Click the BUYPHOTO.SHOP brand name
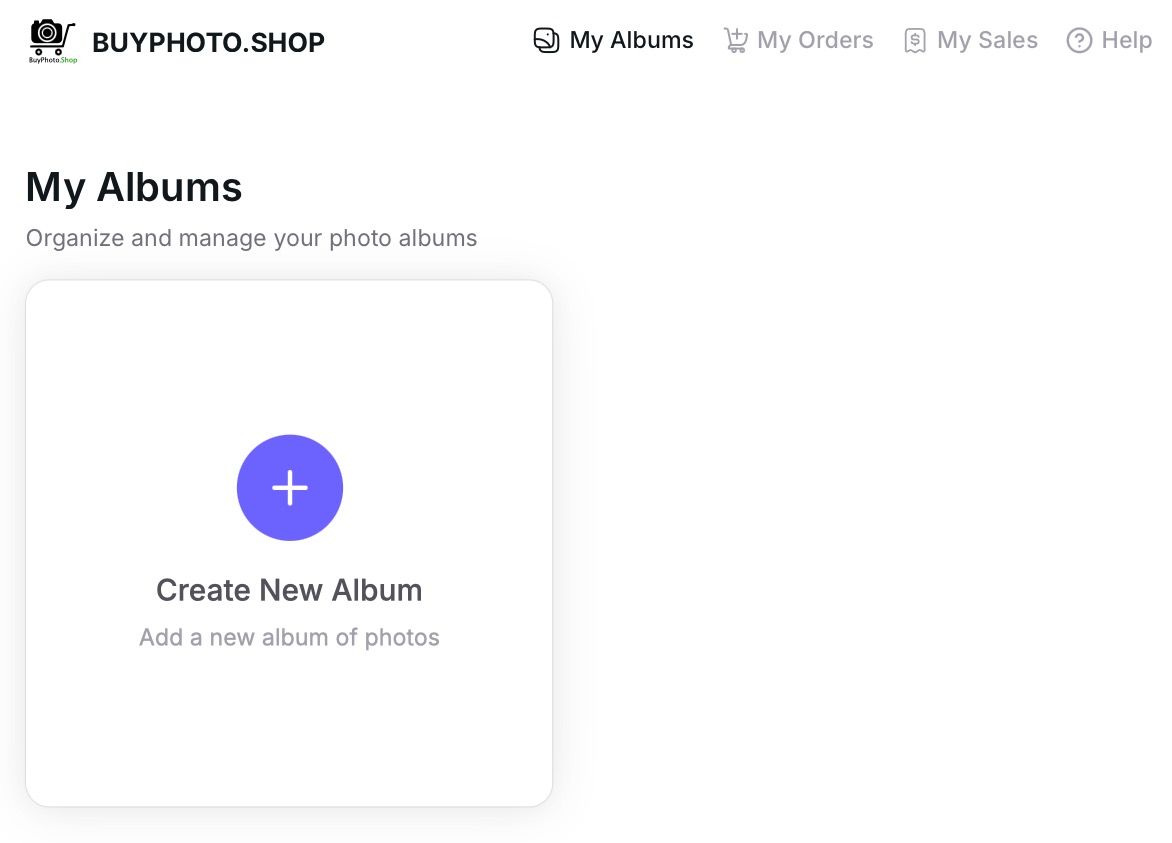Viewport: 1172px width, 843px height. point(208,43)
